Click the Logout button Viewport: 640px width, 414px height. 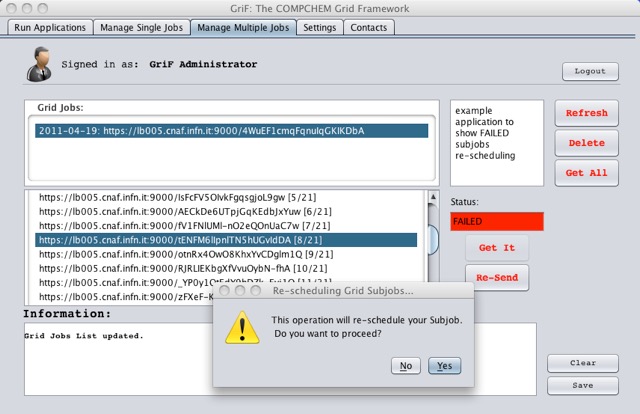point(590,71)
